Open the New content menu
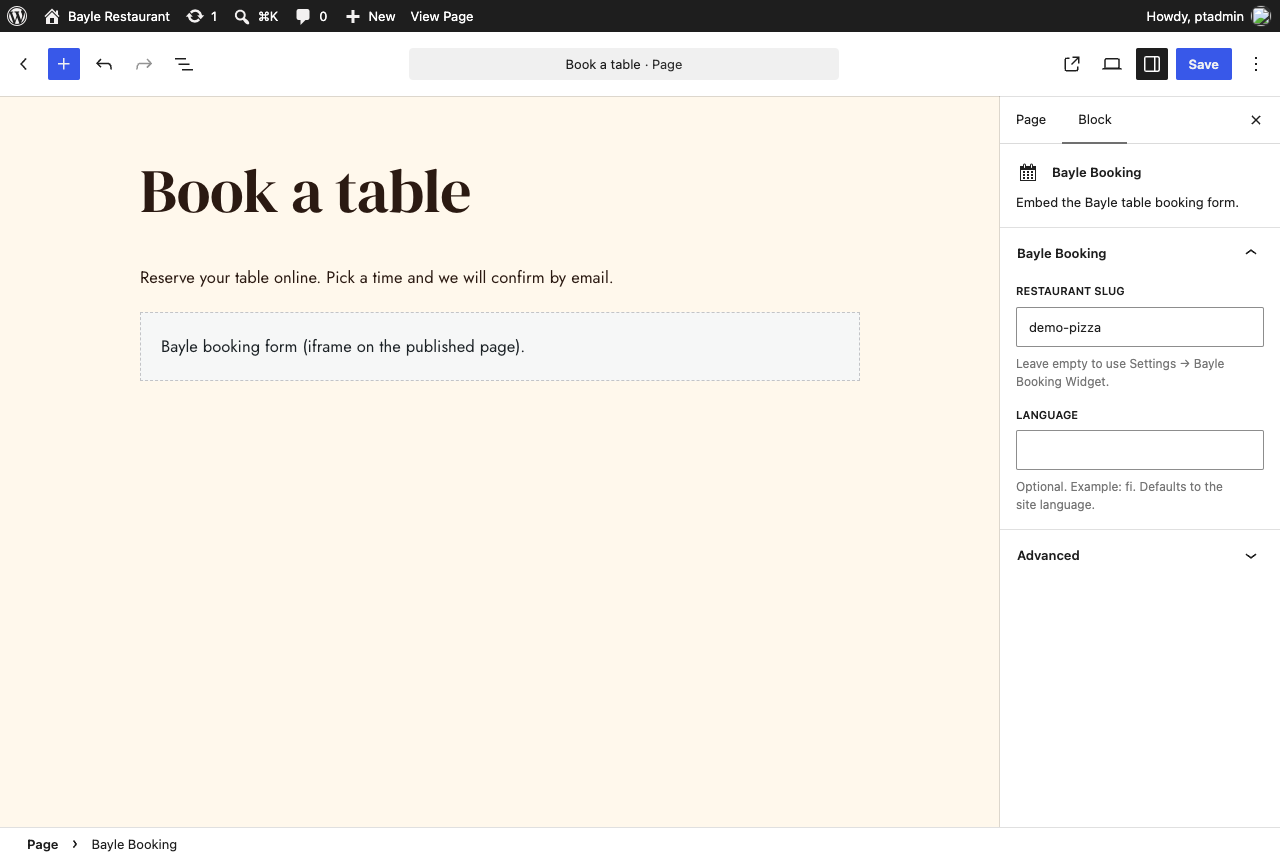The image size is (1280, 860). pyautogui.click(x=370, y=16)
